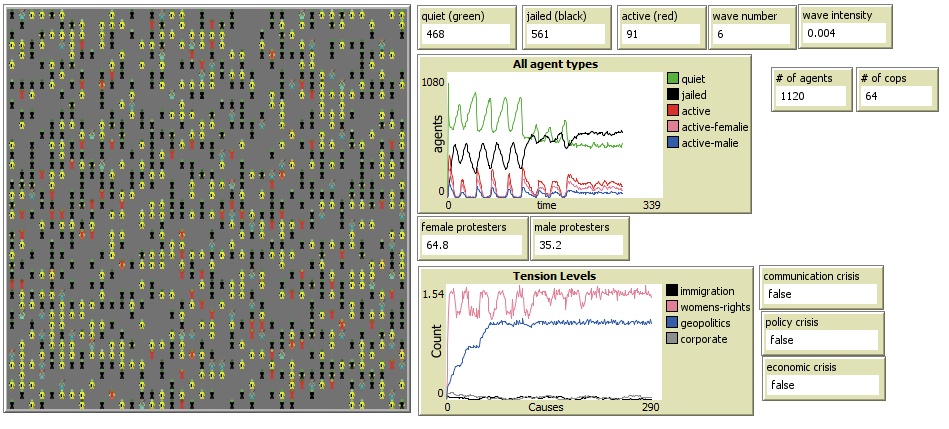Click the geopolitics legend swatch

tap(672, 323)
